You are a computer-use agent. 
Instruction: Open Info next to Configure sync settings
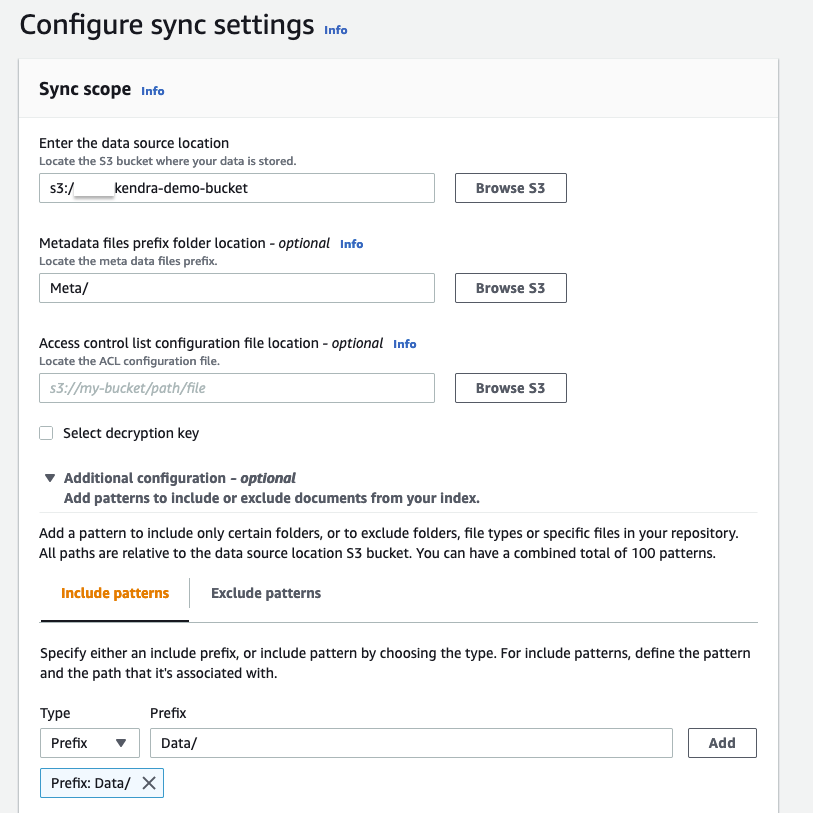click(x=336, y=30)
